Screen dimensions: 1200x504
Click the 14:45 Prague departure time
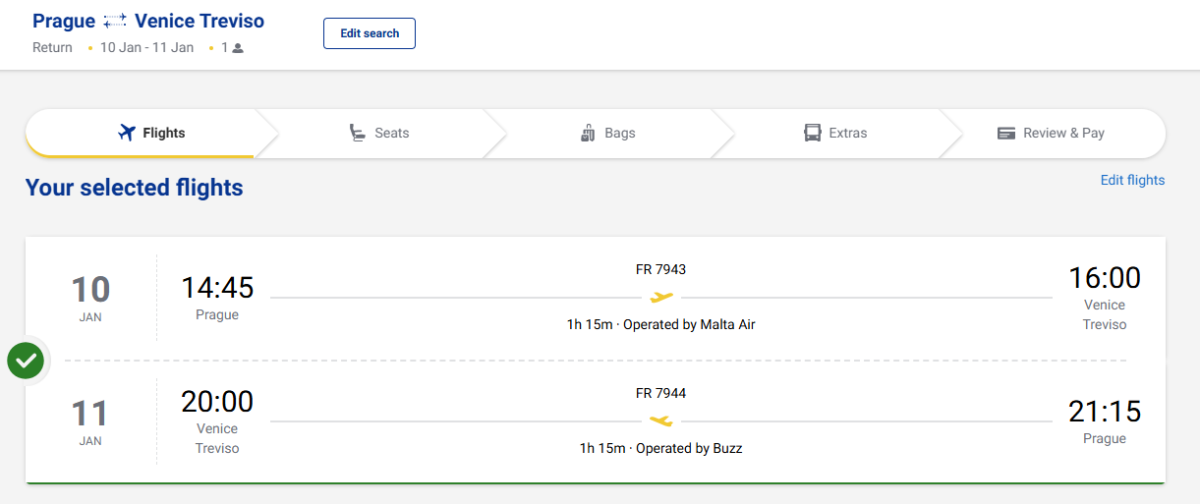[217, 288]
